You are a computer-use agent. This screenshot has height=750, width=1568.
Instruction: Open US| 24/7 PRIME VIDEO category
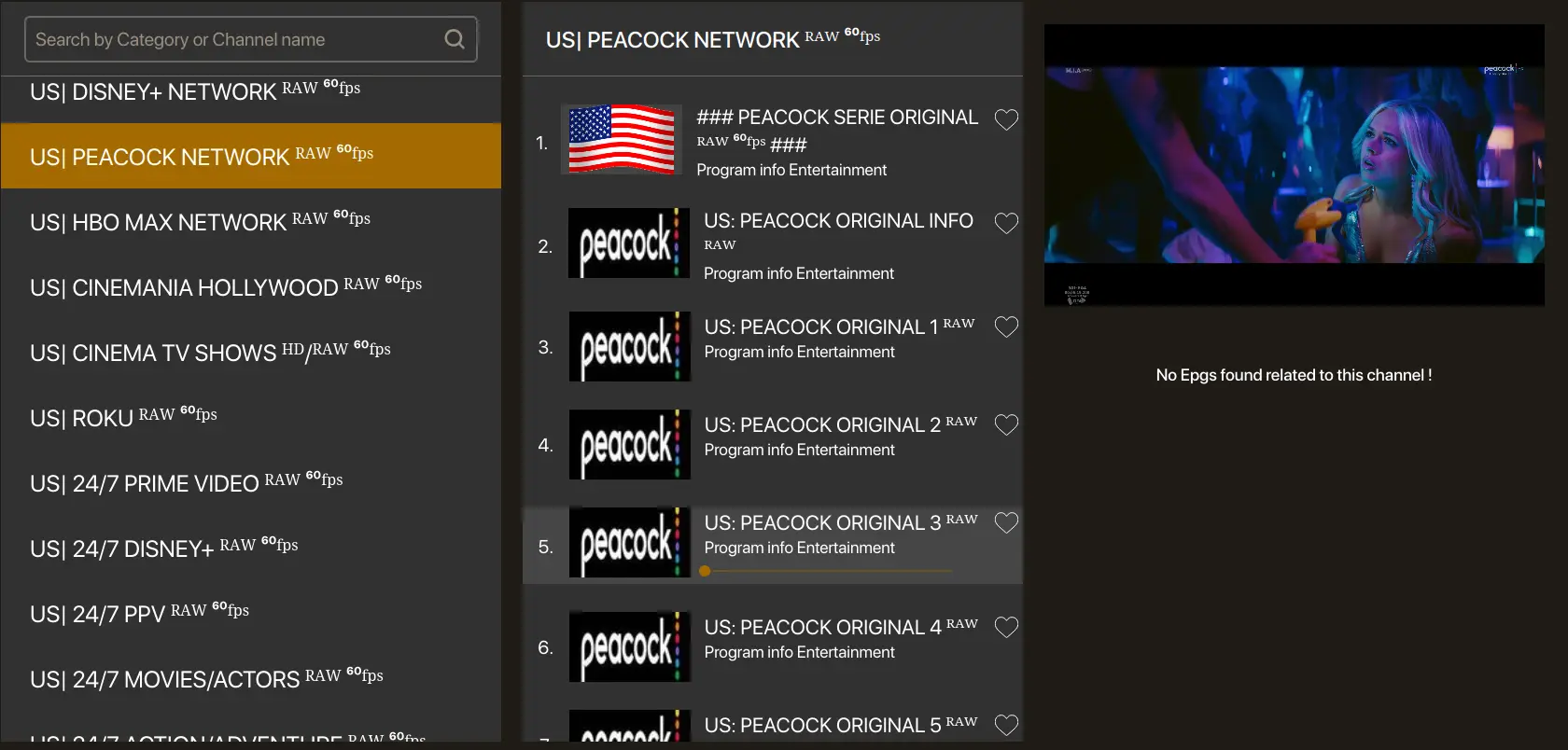[251, 482]
